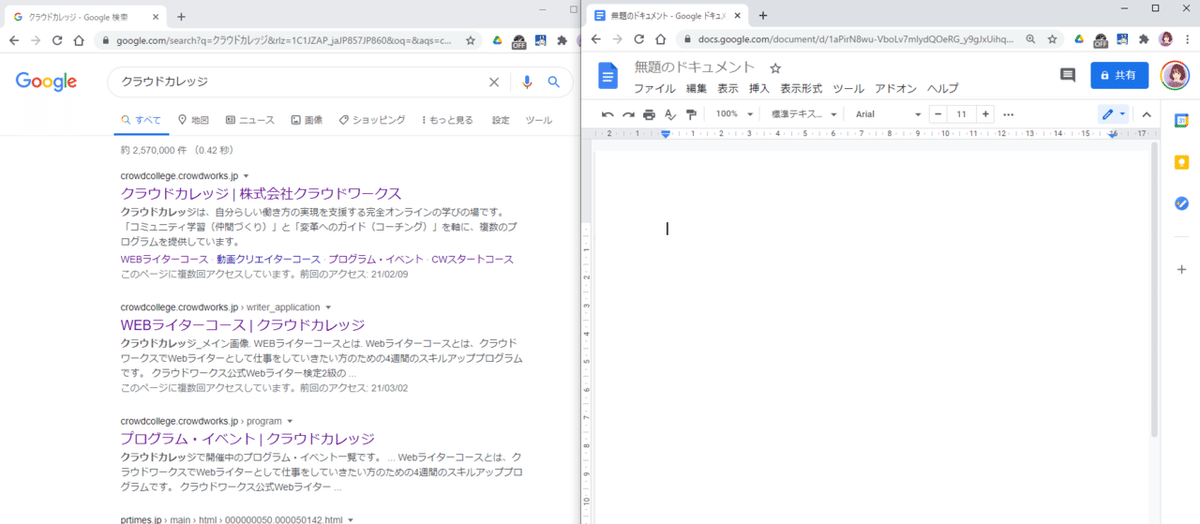Decrease font size with minus button

click(938, 114)
